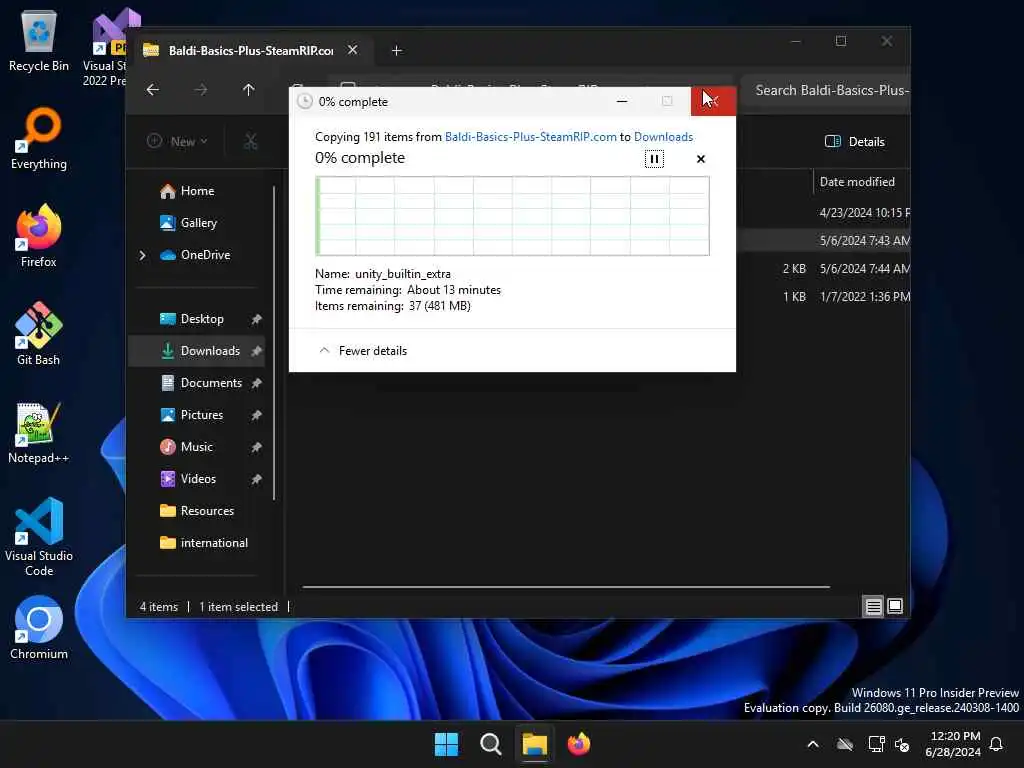The height and width of the screenshot is (768, 1024).
Task: Go forward in File Explorer
Action: [200, 89]
